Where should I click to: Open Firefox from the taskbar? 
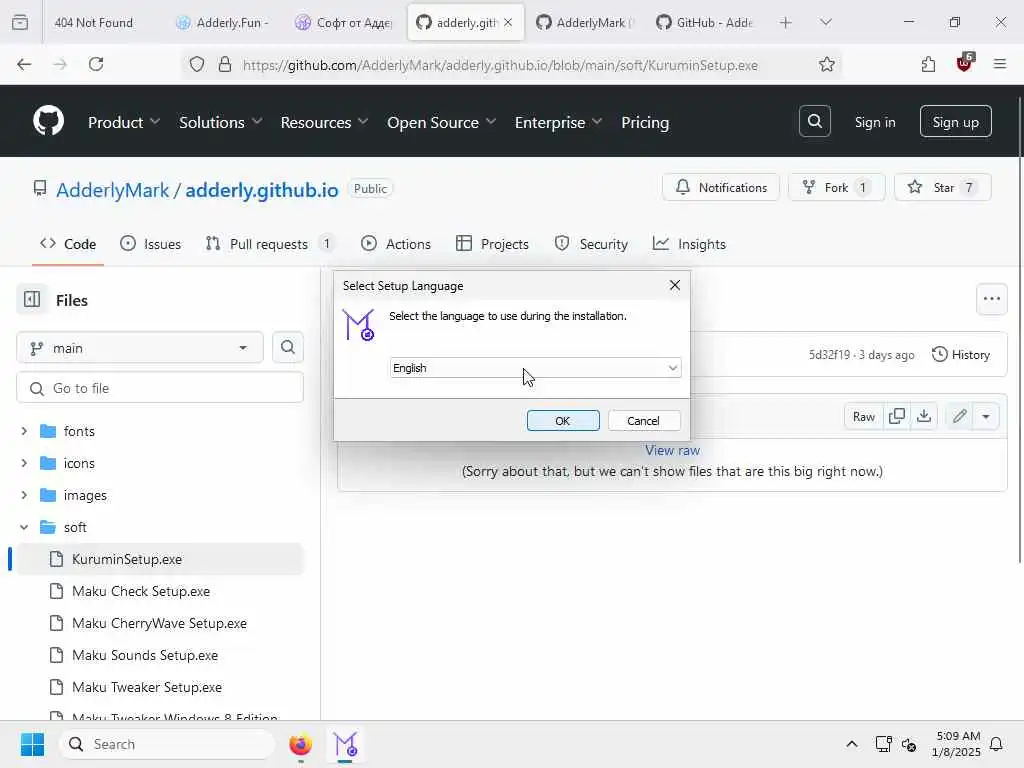300,744
